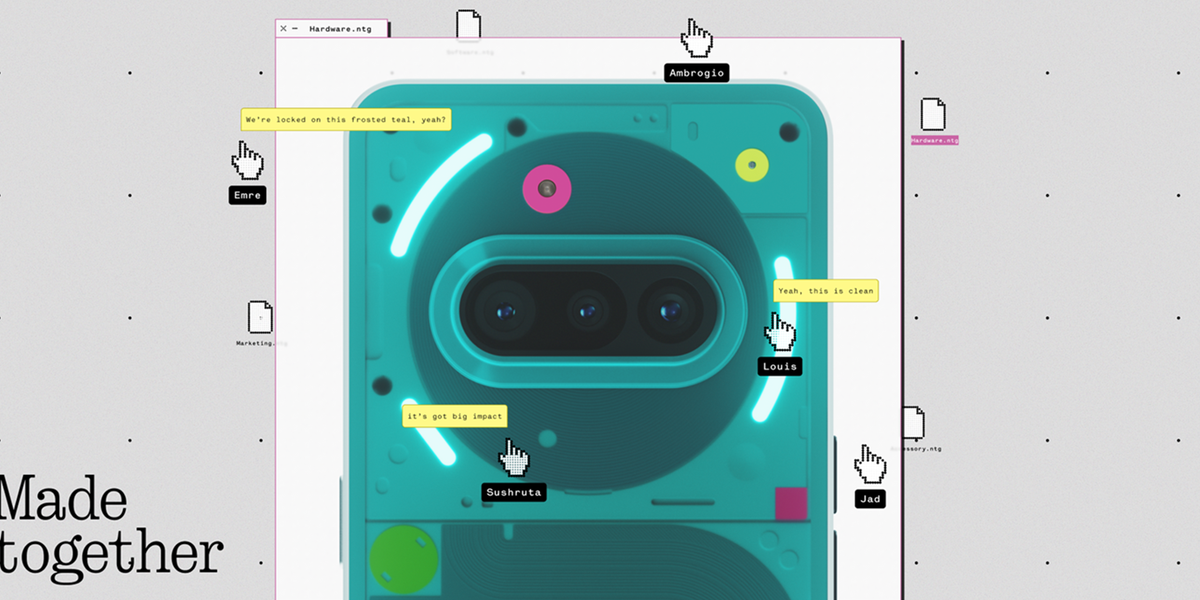Select the green circle at the phone's lower left
The width and height of the screenshot is (1200, 600).
[404, 559]
